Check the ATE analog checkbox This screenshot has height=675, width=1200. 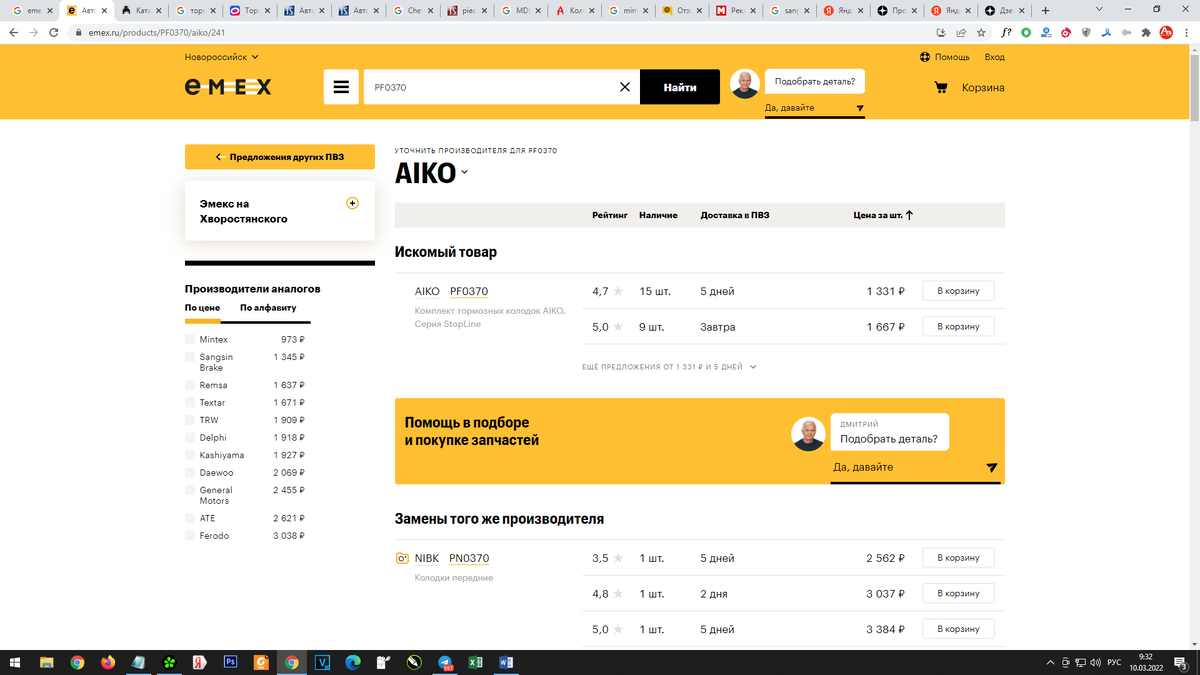pyautogui.click(x=190, y=518)
